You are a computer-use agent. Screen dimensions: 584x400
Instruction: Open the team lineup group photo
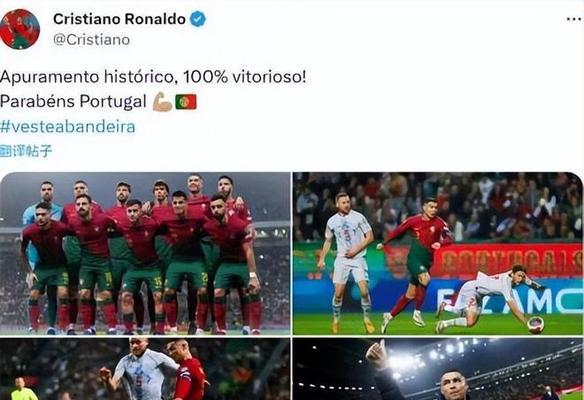[145, 253]
